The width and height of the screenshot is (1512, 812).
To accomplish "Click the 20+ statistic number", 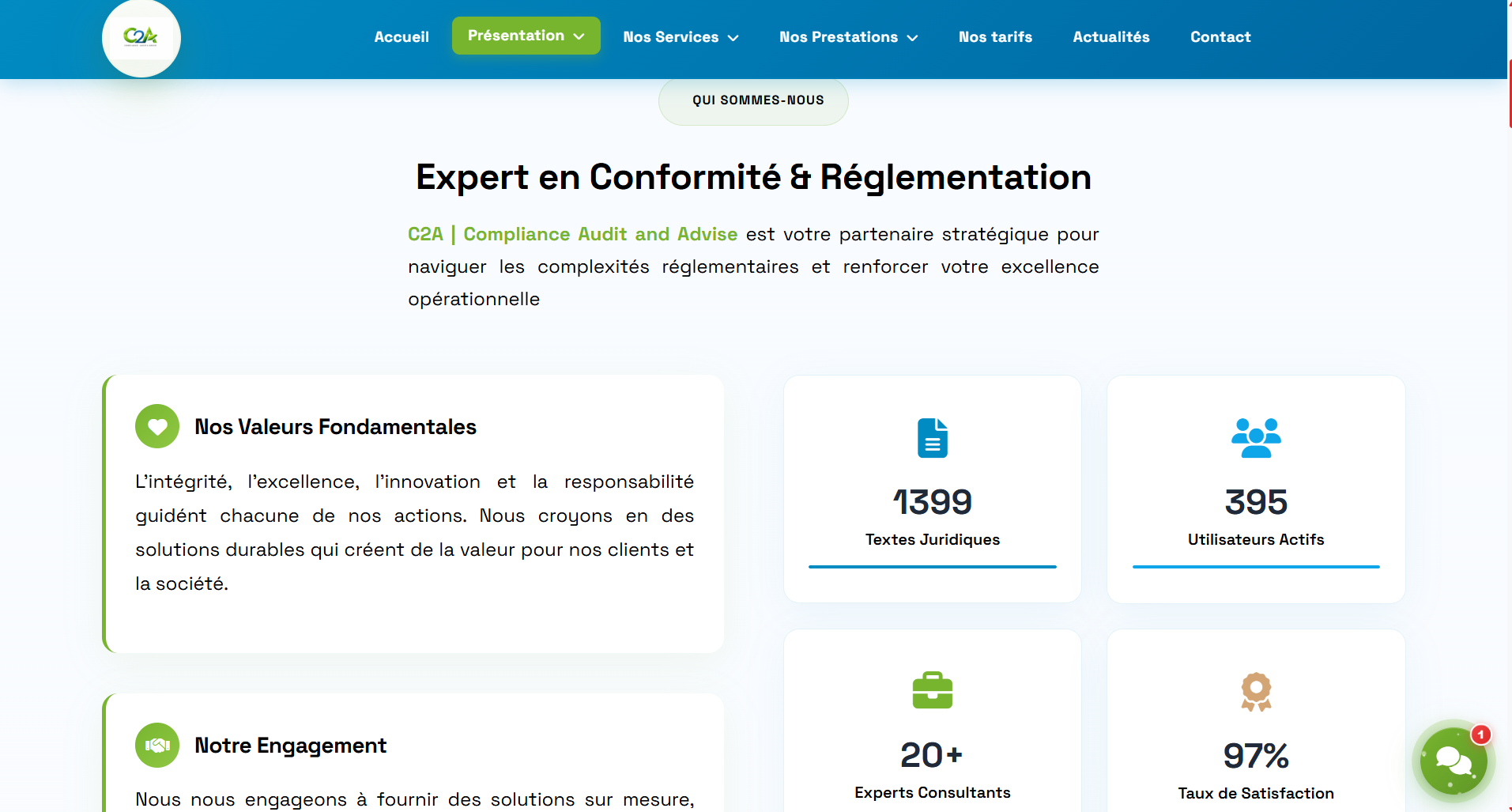I will click(x=933, y=755).
